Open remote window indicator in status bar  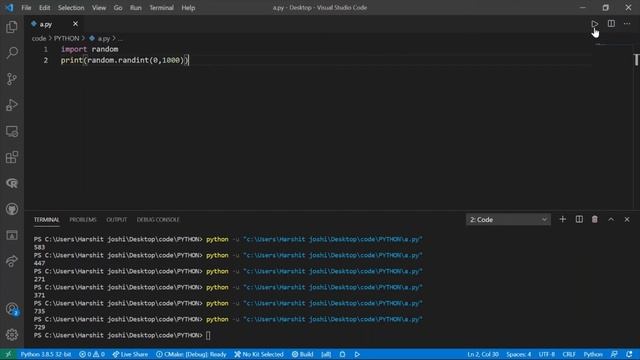pos(8,354)
